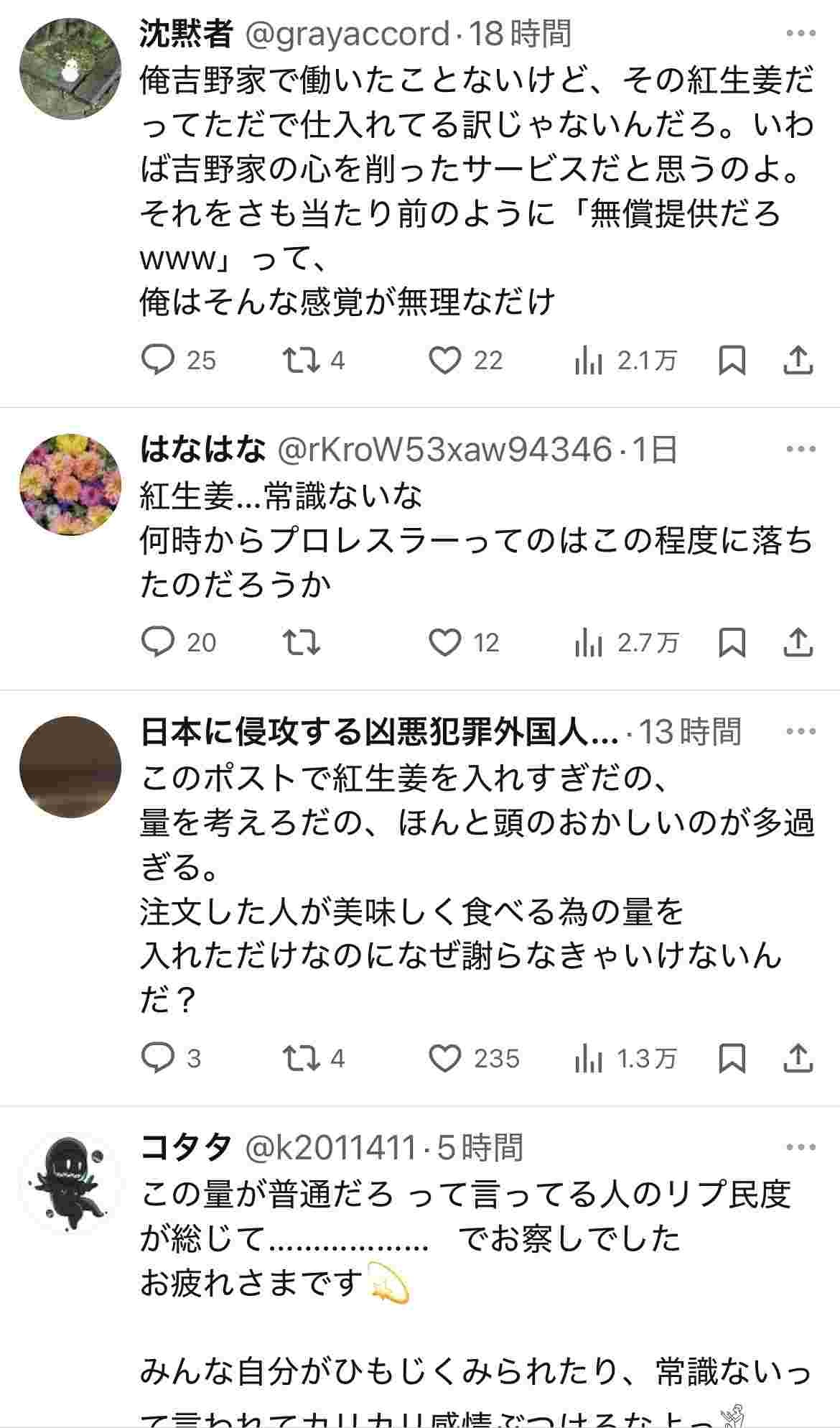The height and width of the screenshot is (1428, 840).
Task: Bookmark 沈黙者's post
Action: click(x=732, y=360)
